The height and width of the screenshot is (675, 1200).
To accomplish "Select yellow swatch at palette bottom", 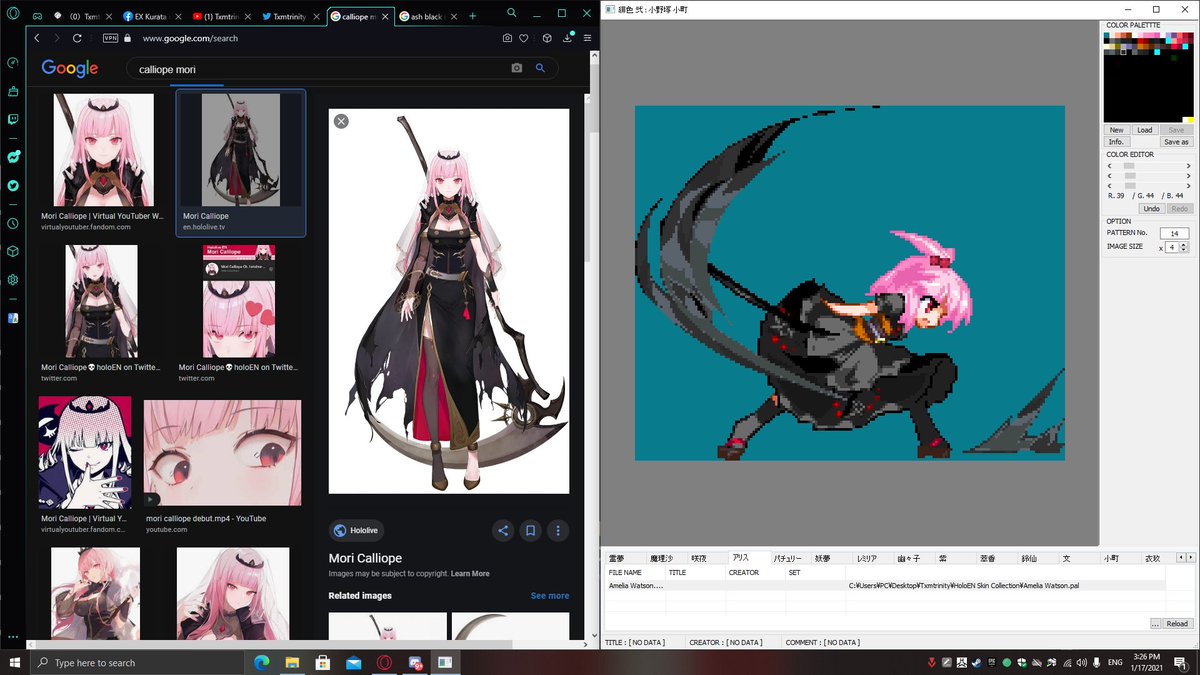I will point(1189,120).
